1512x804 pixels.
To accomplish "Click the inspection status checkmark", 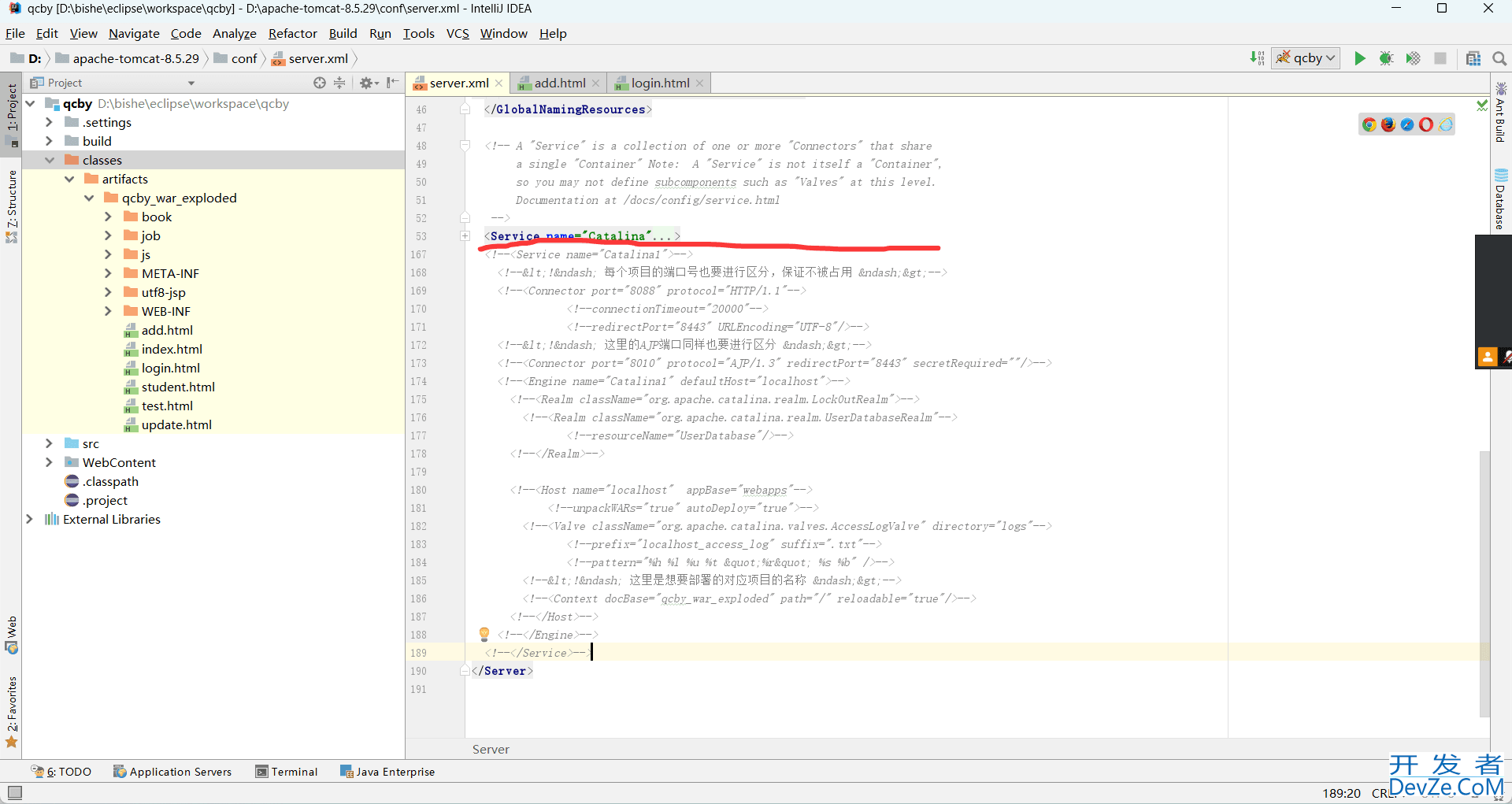I will point(1482,105).
